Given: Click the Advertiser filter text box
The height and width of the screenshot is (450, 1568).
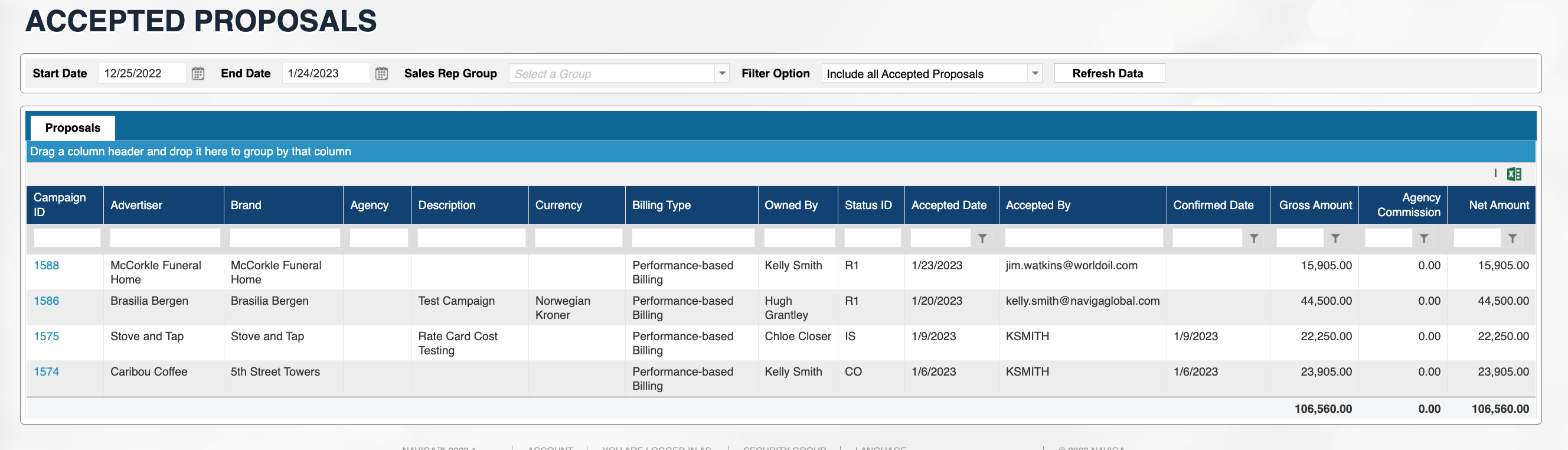Looking at the screenshot, I should coord(164,238).
